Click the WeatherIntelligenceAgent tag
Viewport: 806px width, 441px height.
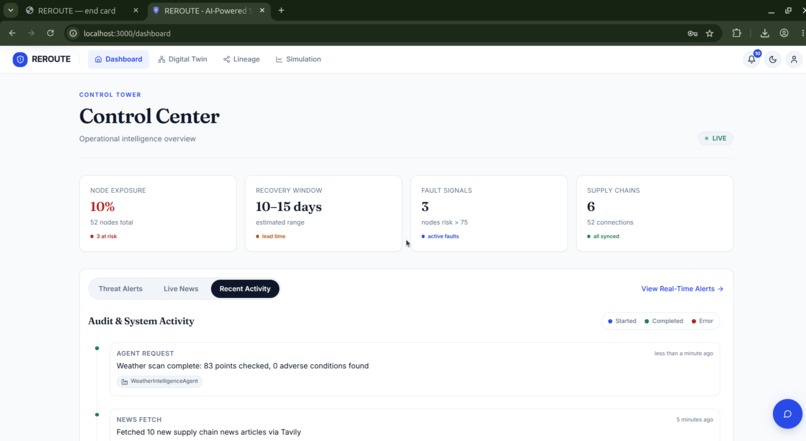click(159, 381)
